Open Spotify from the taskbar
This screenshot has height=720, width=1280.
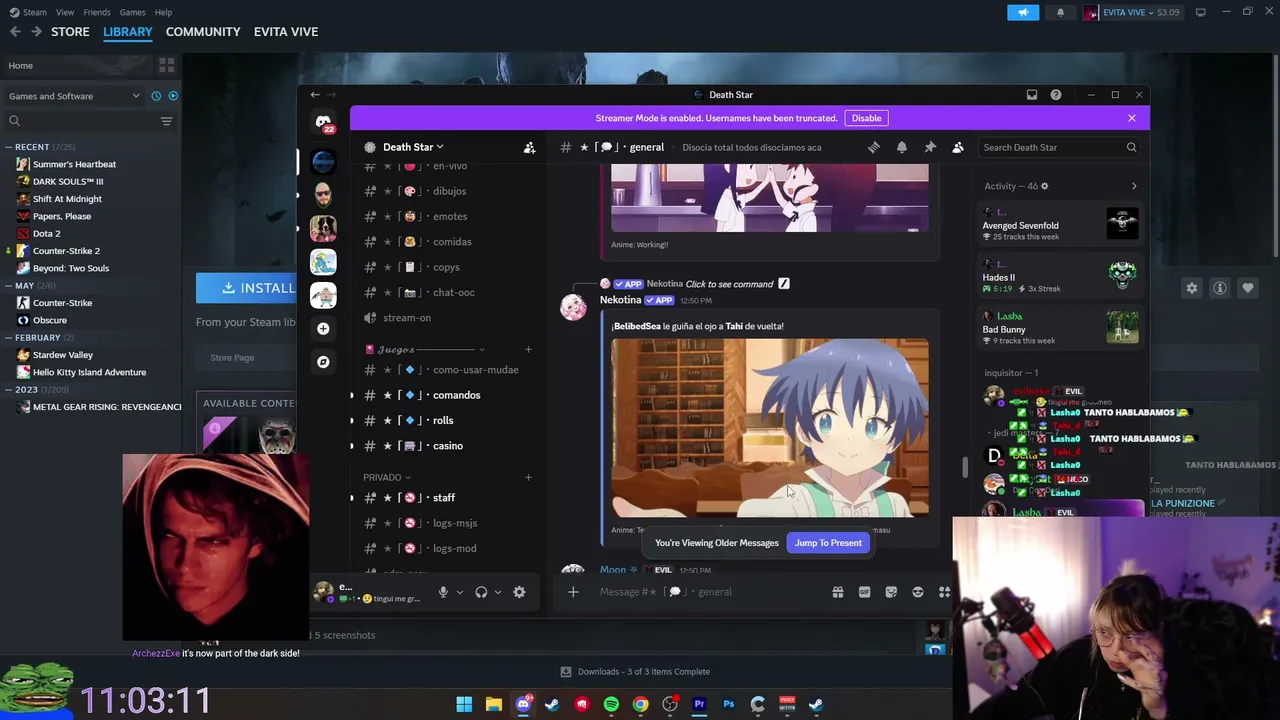tap(611, 704)
